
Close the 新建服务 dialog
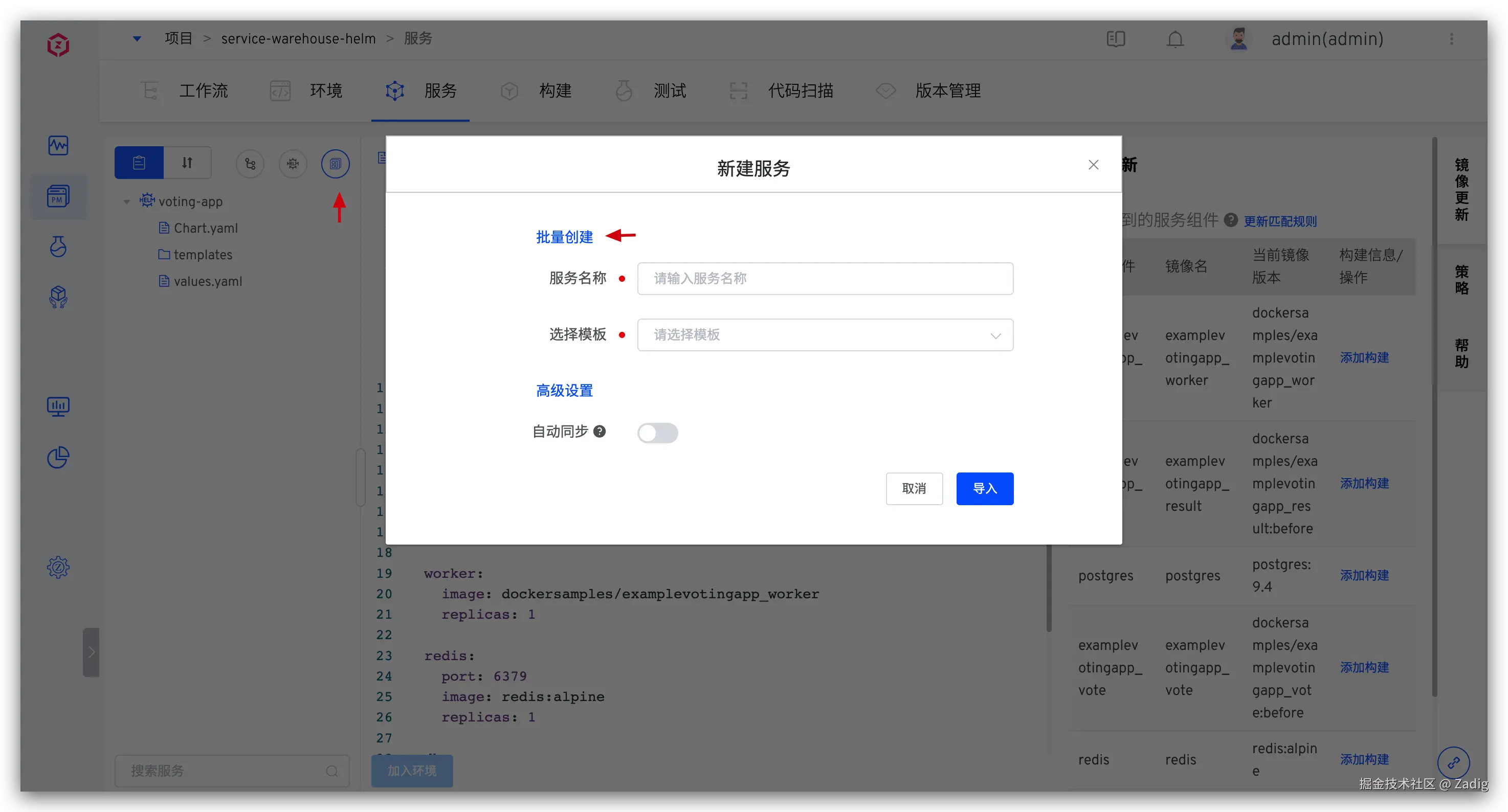pyautogui.click(x=1093, y=165)
